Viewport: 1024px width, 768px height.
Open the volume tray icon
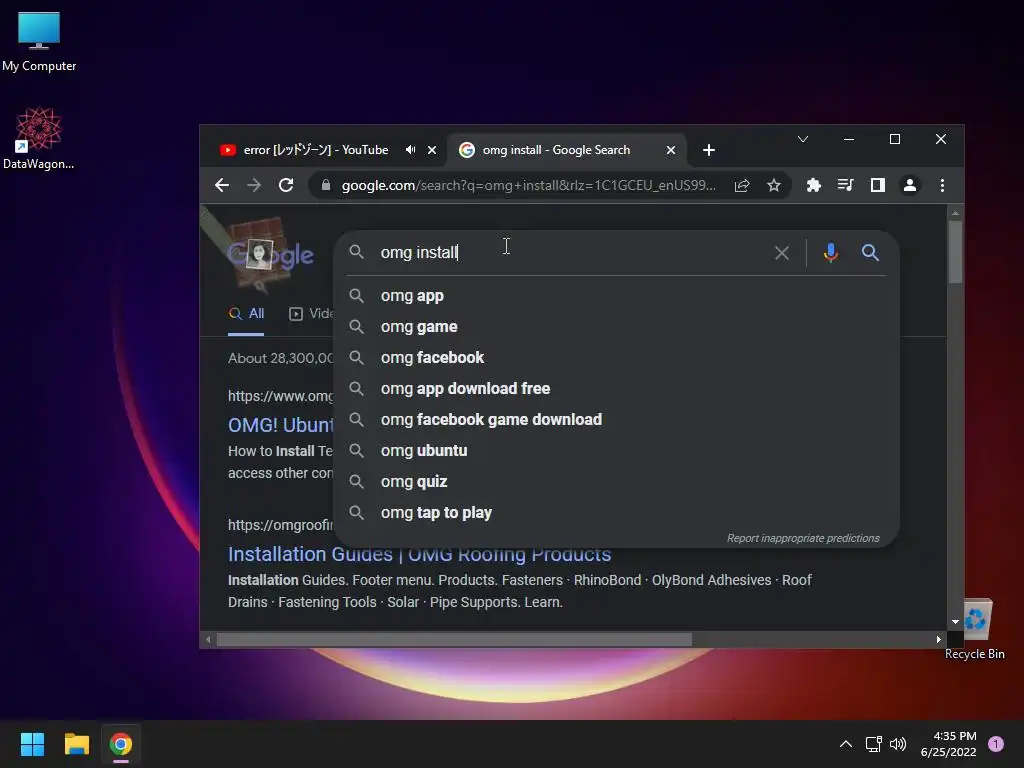(x=899, y=744)
